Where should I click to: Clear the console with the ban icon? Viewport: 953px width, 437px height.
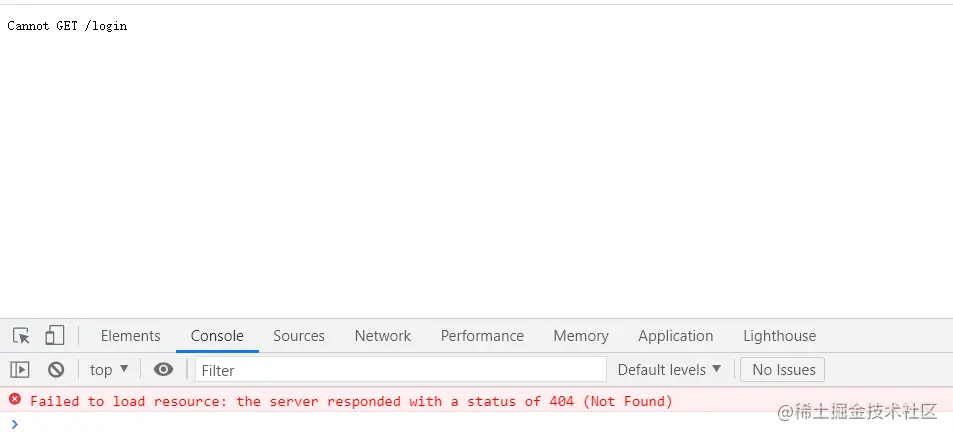[56, 370]
